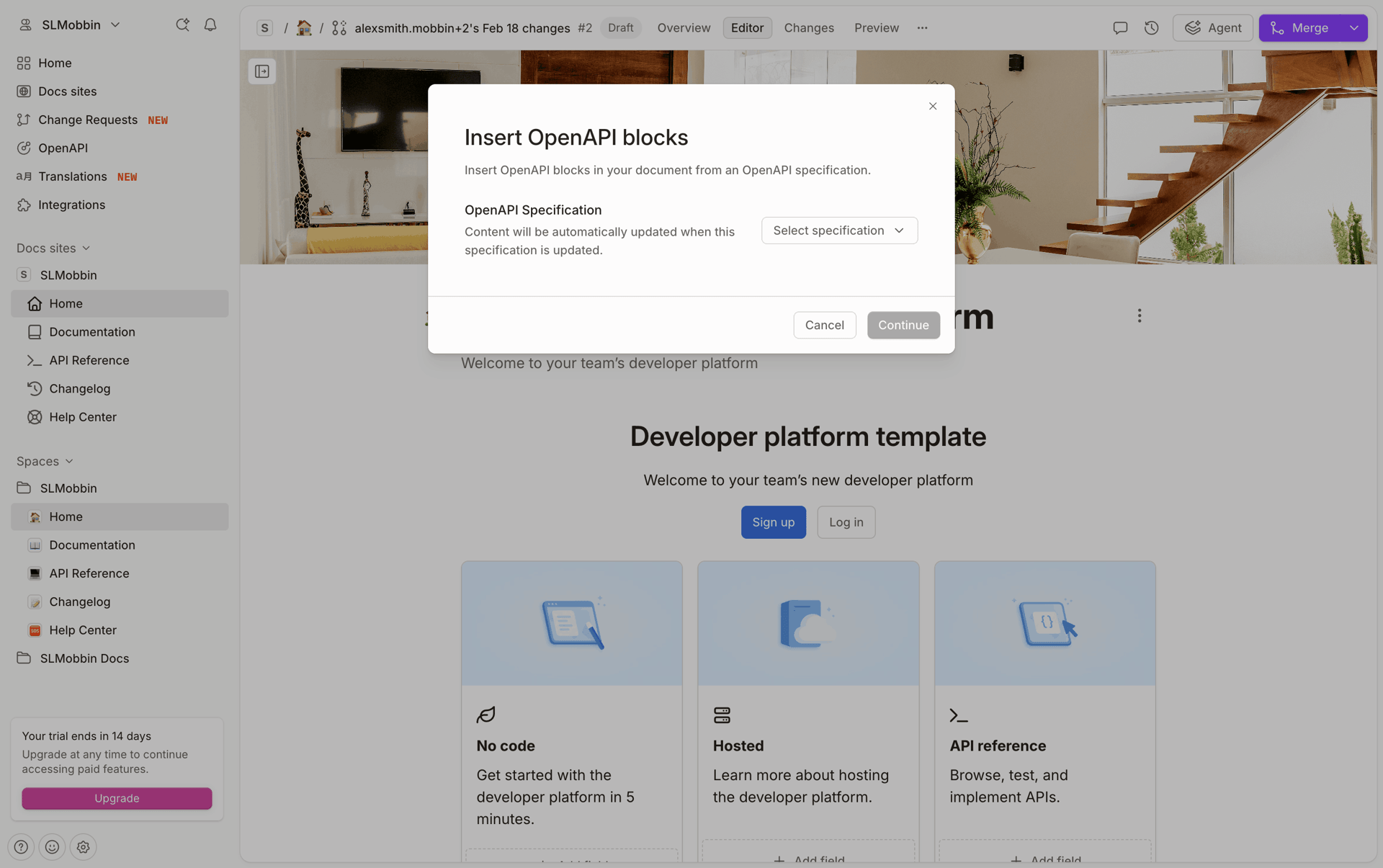Open Home space under Spaces

click(120, 517)
